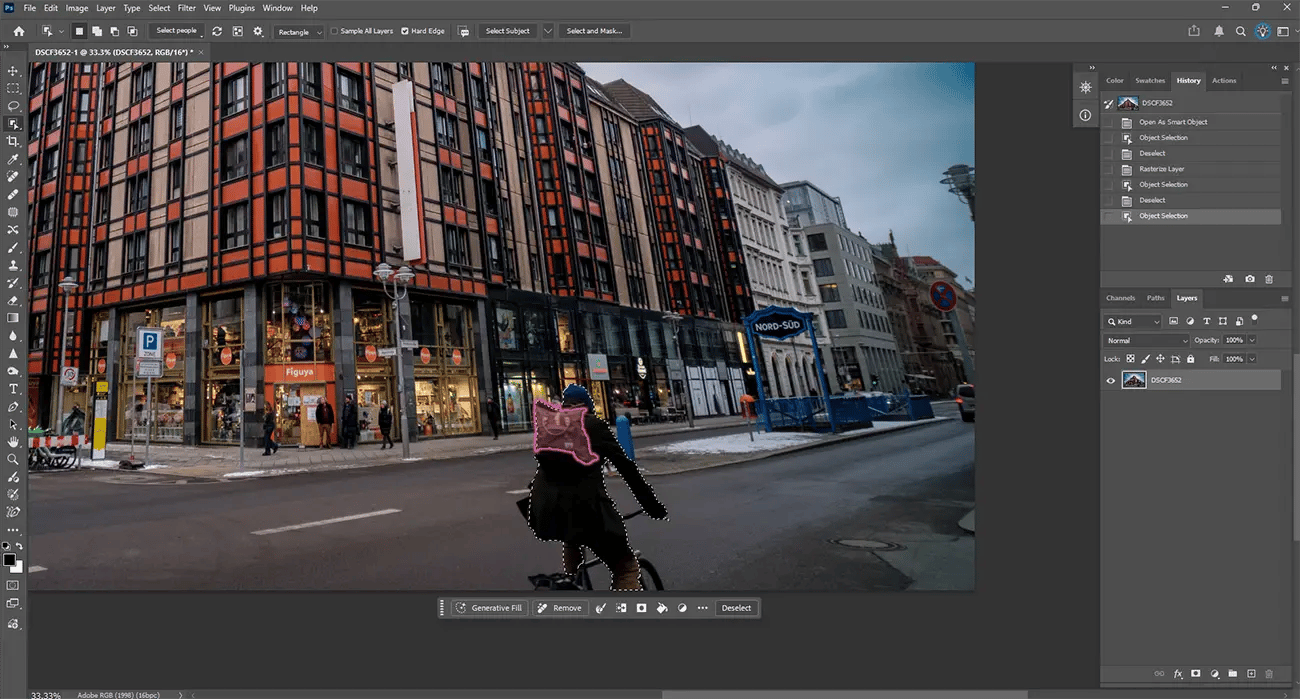Expand the Fill slider dropdown arrow
The width and height of the screenshot is (1300, 699).
tap(1252, 358)
